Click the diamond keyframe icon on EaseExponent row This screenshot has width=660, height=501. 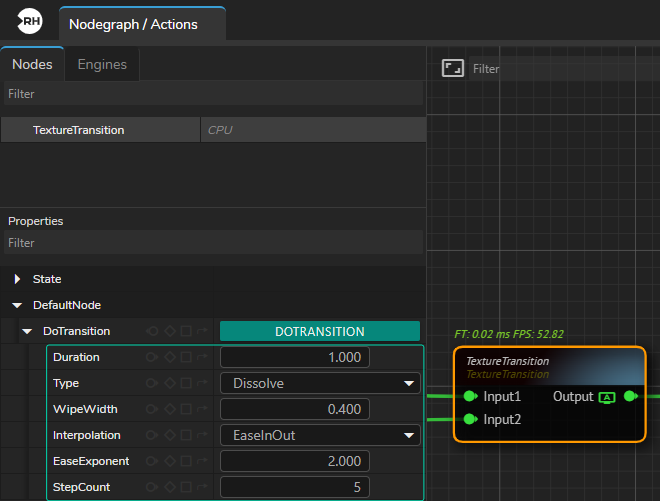170,461
